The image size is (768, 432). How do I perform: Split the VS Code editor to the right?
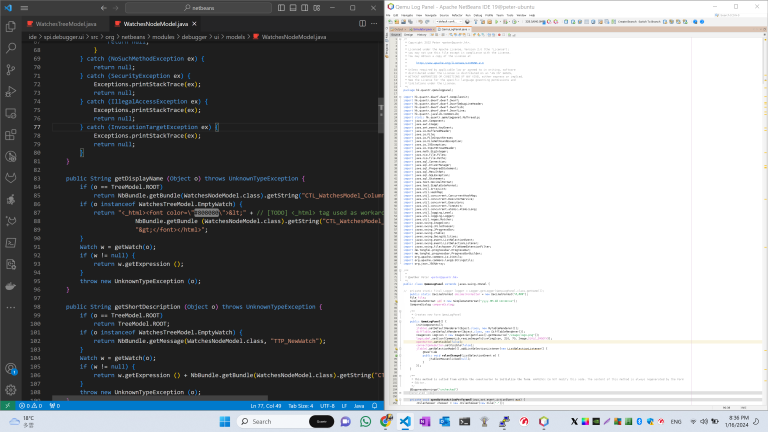(362, 24)
